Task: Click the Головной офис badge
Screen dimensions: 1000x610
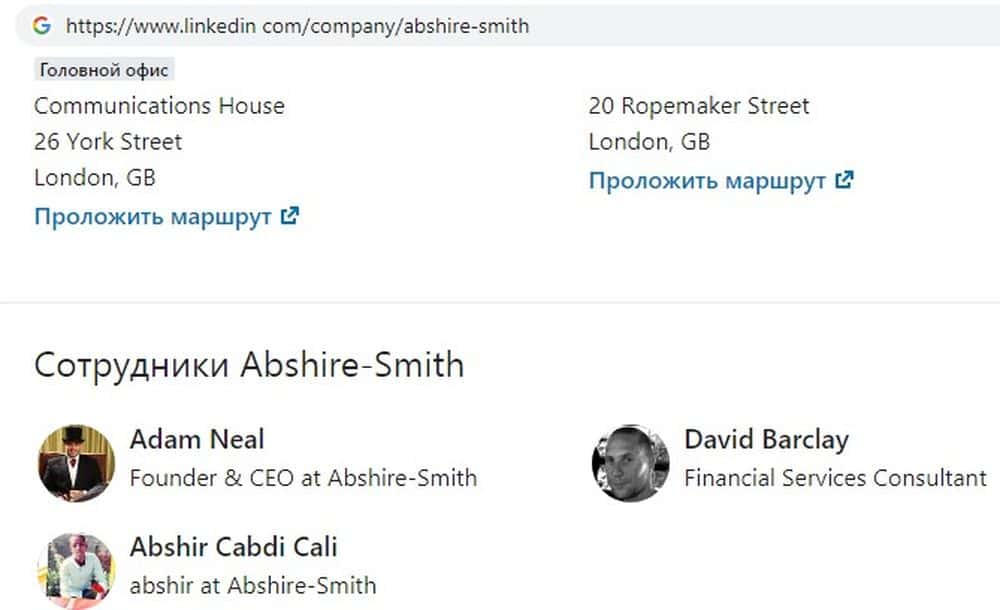Action: click(x=105, y=70)
